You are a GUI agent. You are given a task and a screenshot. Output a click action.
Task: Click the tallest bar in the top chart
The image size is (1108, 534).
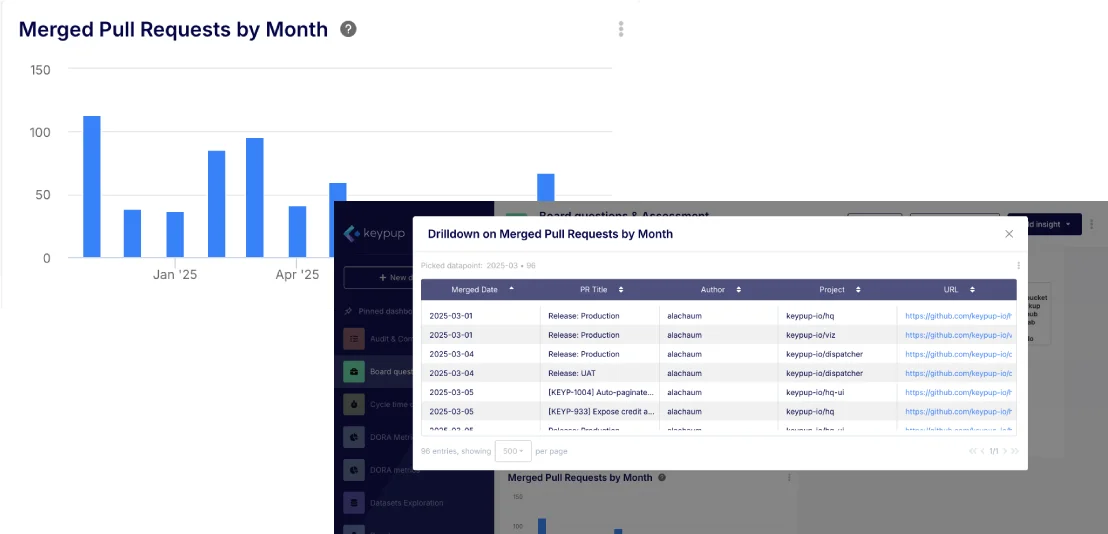point(92,186)
